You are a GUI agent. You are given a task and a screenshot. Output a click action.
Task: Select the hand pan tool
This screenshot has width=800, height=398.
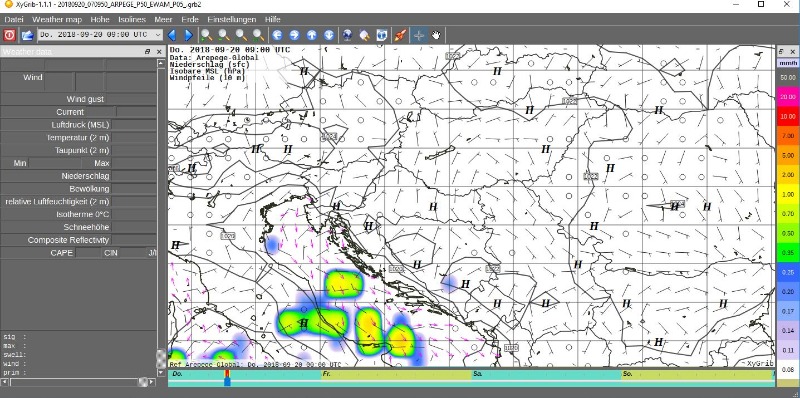[436, 35]
